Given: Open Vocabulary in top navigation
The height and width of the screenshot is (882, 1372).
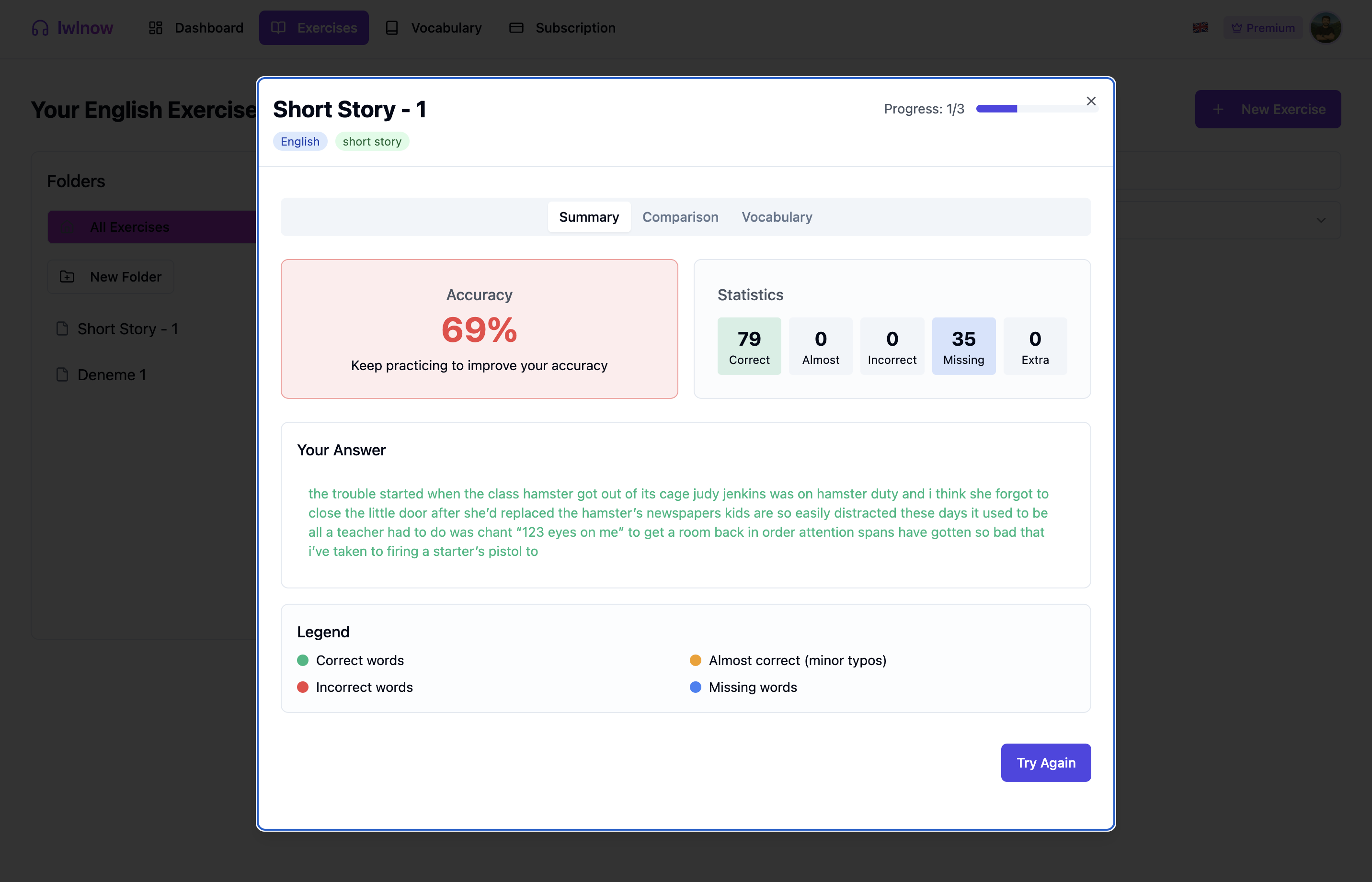Looking at the screenshot, I should [434, 28].
